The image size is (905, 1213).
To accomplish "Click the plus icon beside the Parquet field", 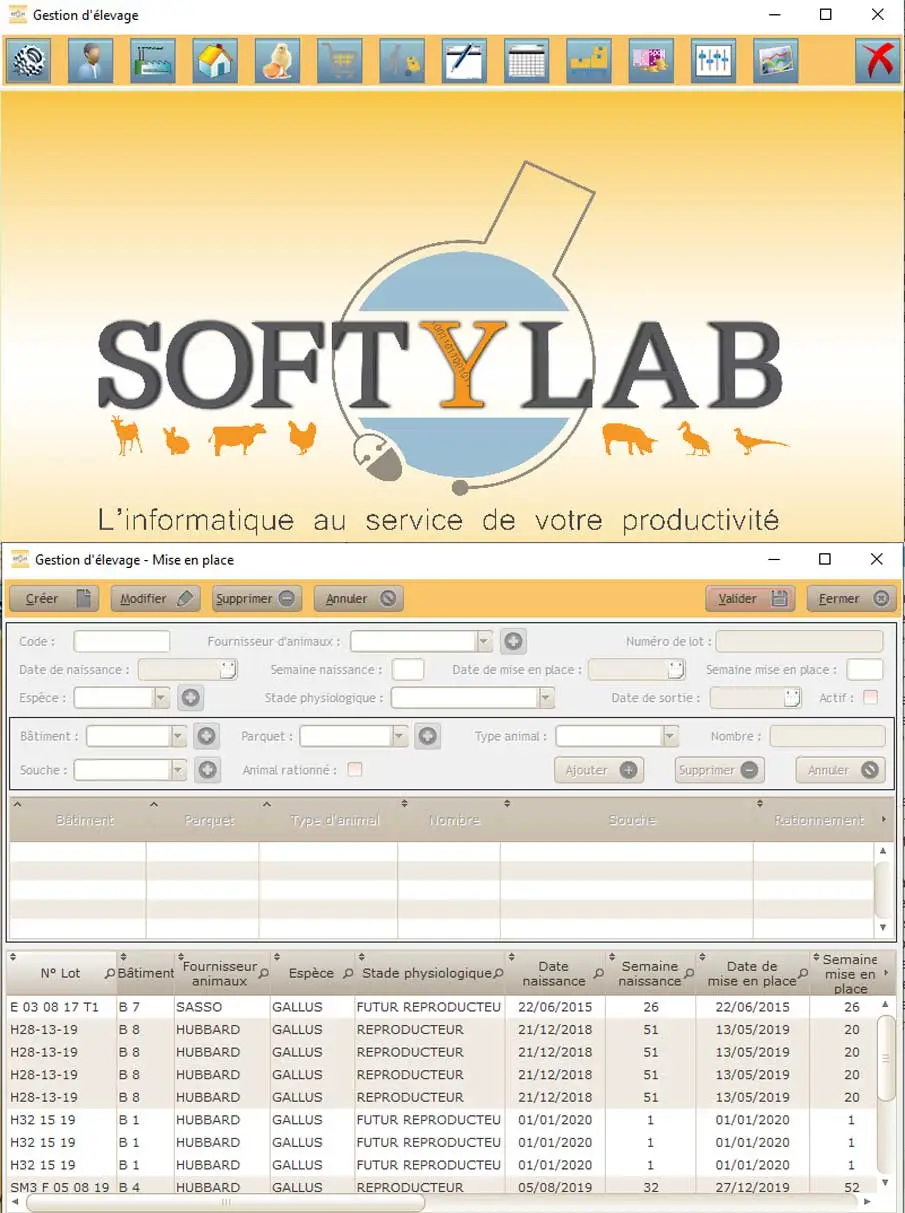I will [x=427, y=737].
